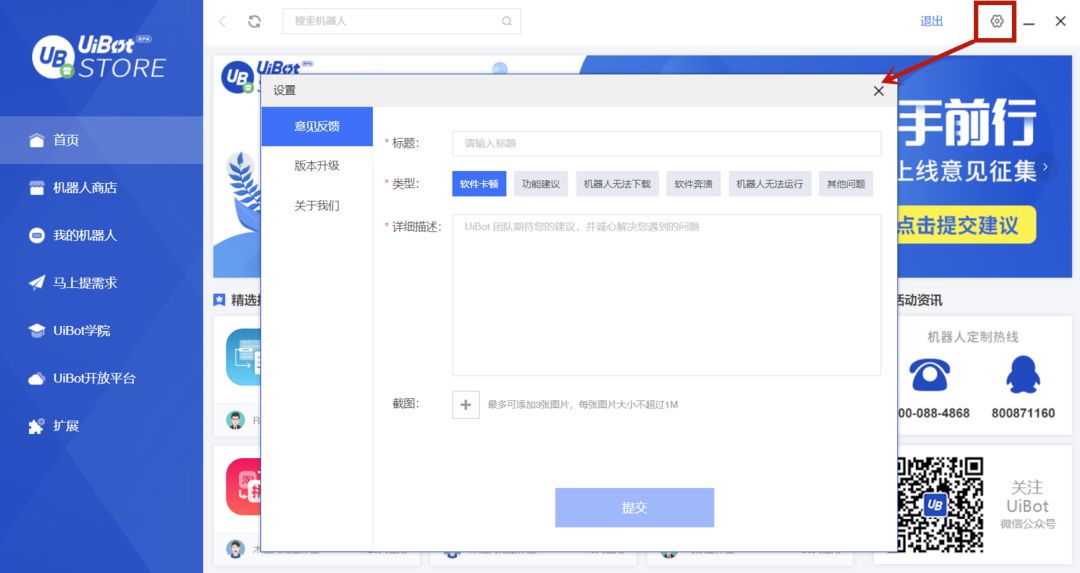The height and width of the screenshot is (573, 1080).
Task: Click the 详细描述 description text area
Action: point(666,295)
